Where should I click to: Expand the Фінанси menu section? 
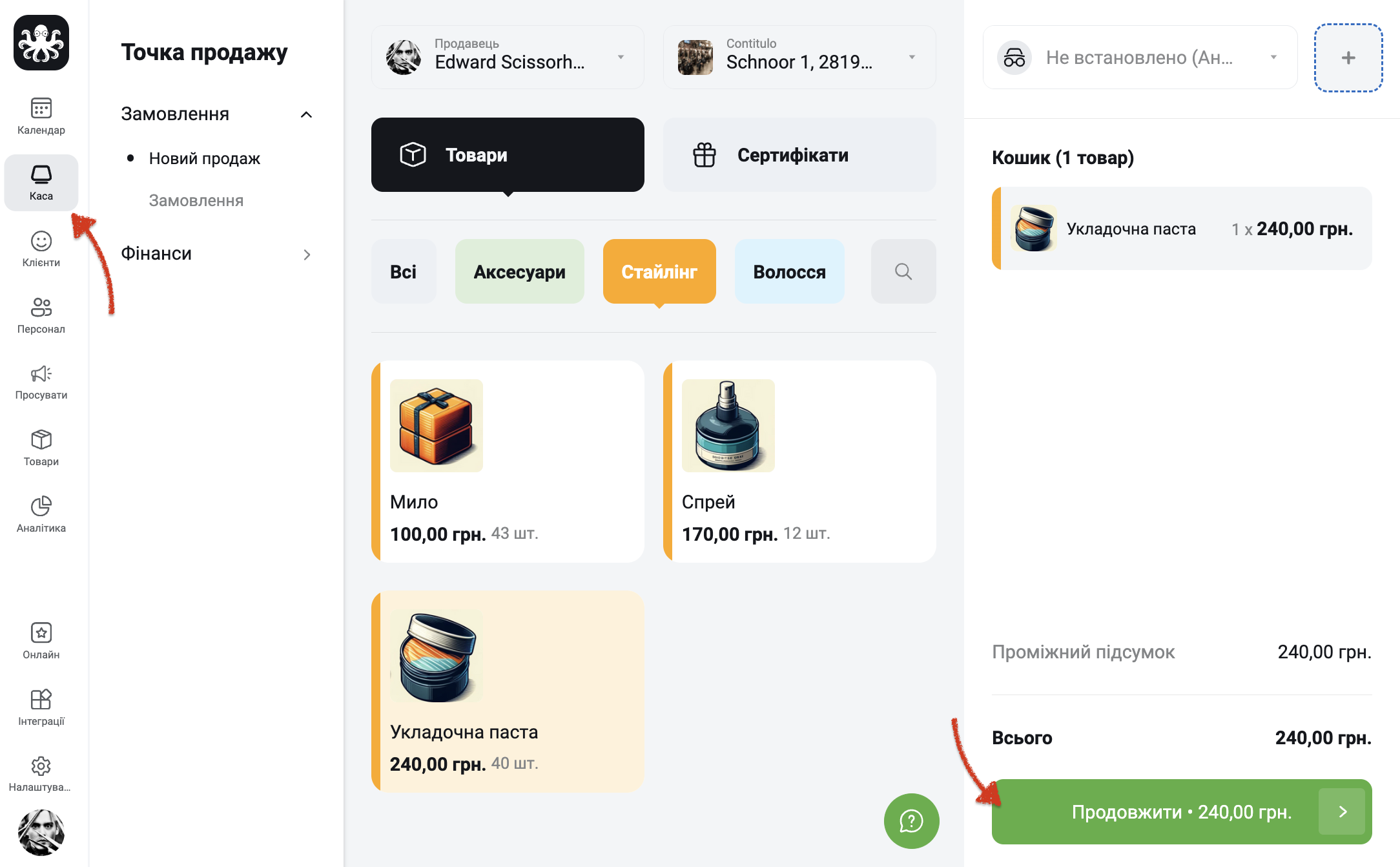pyautogui.click(x=216, y=254)
